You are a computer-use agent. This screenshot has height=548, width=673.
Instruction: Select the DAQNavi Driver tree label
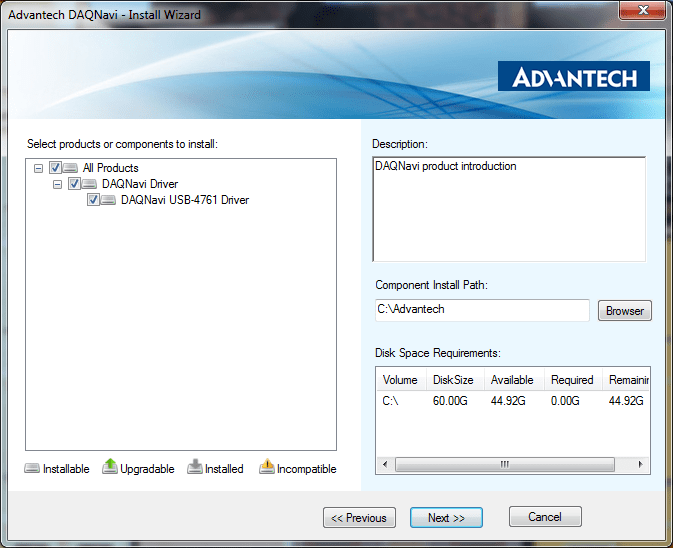[x=140, y=184]
